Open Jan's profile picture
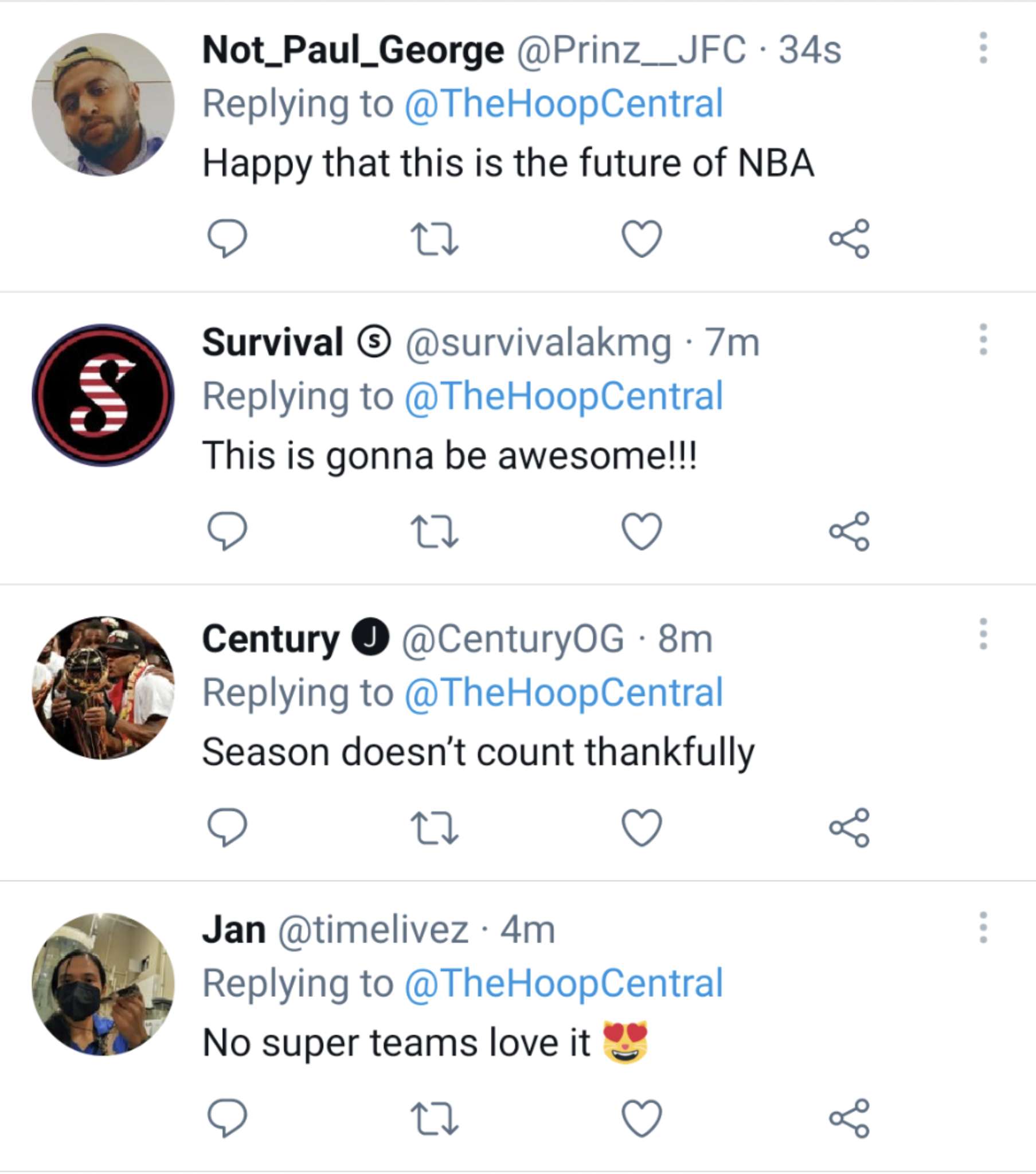 (103, 984)
